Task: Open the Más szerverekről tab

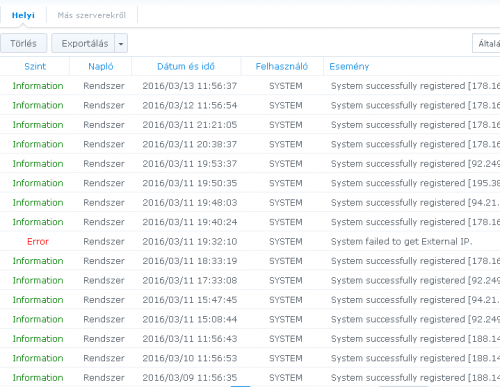Action: [92, 15]
